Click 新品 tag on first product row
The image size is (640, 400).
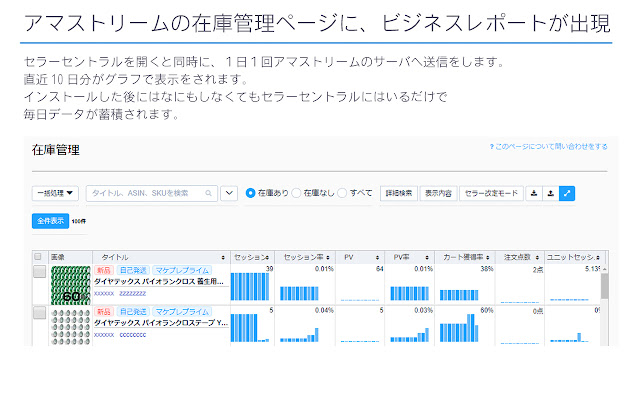click(104, 270)
